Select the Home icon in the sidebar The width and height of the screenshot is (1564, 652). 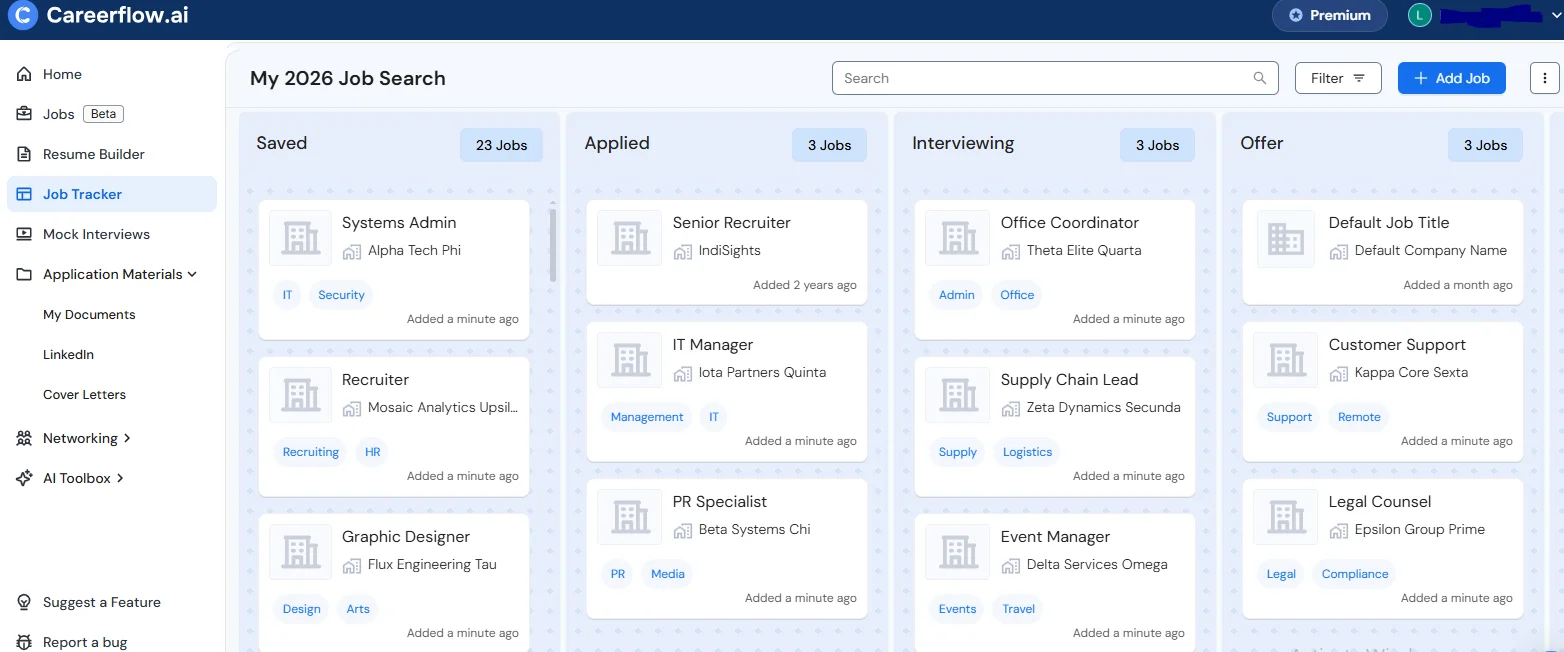click(x=25, y=74)
